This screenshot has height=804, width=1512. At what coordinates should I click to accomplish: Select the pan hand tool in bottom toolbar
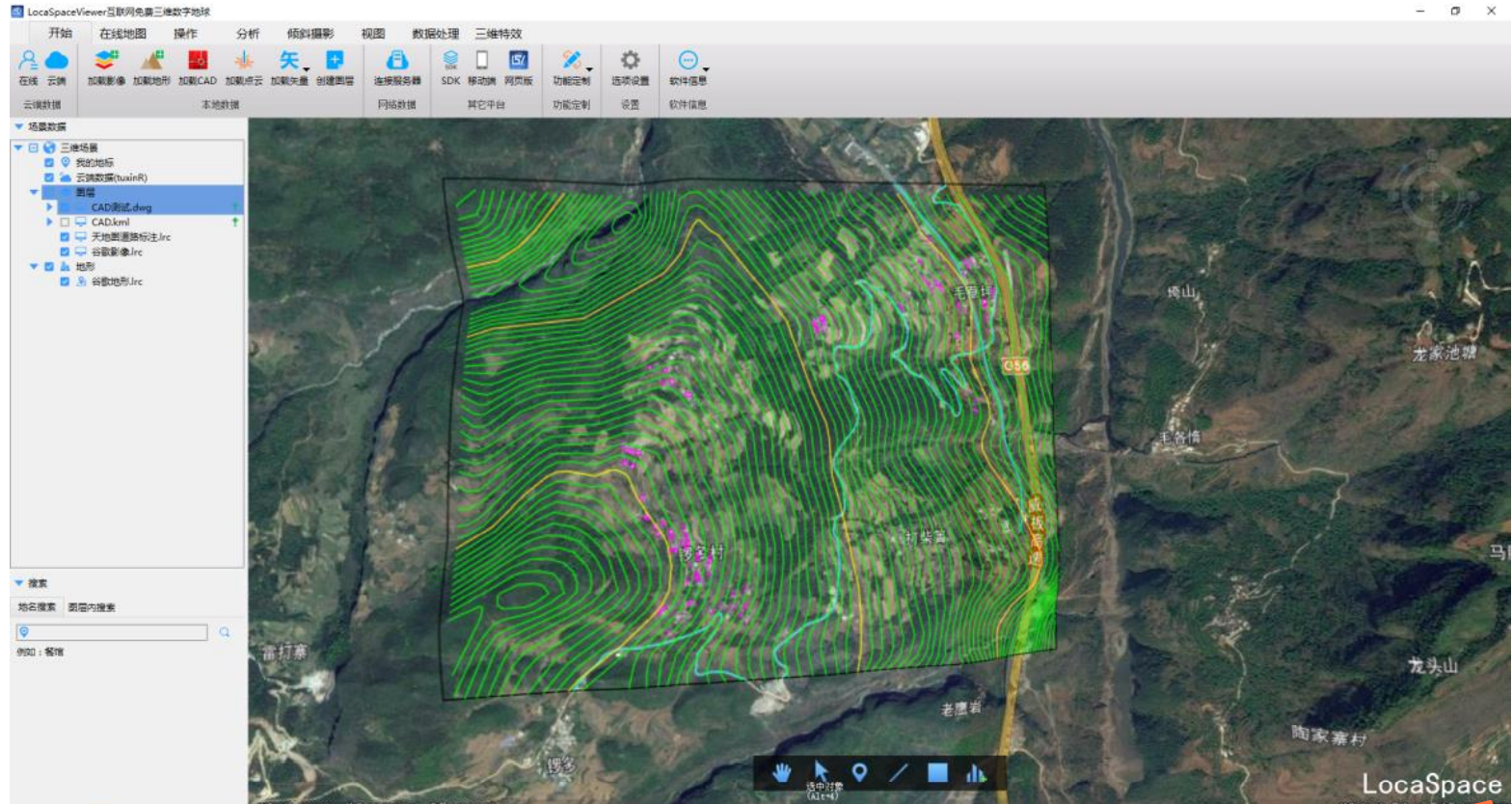(782, 772)
